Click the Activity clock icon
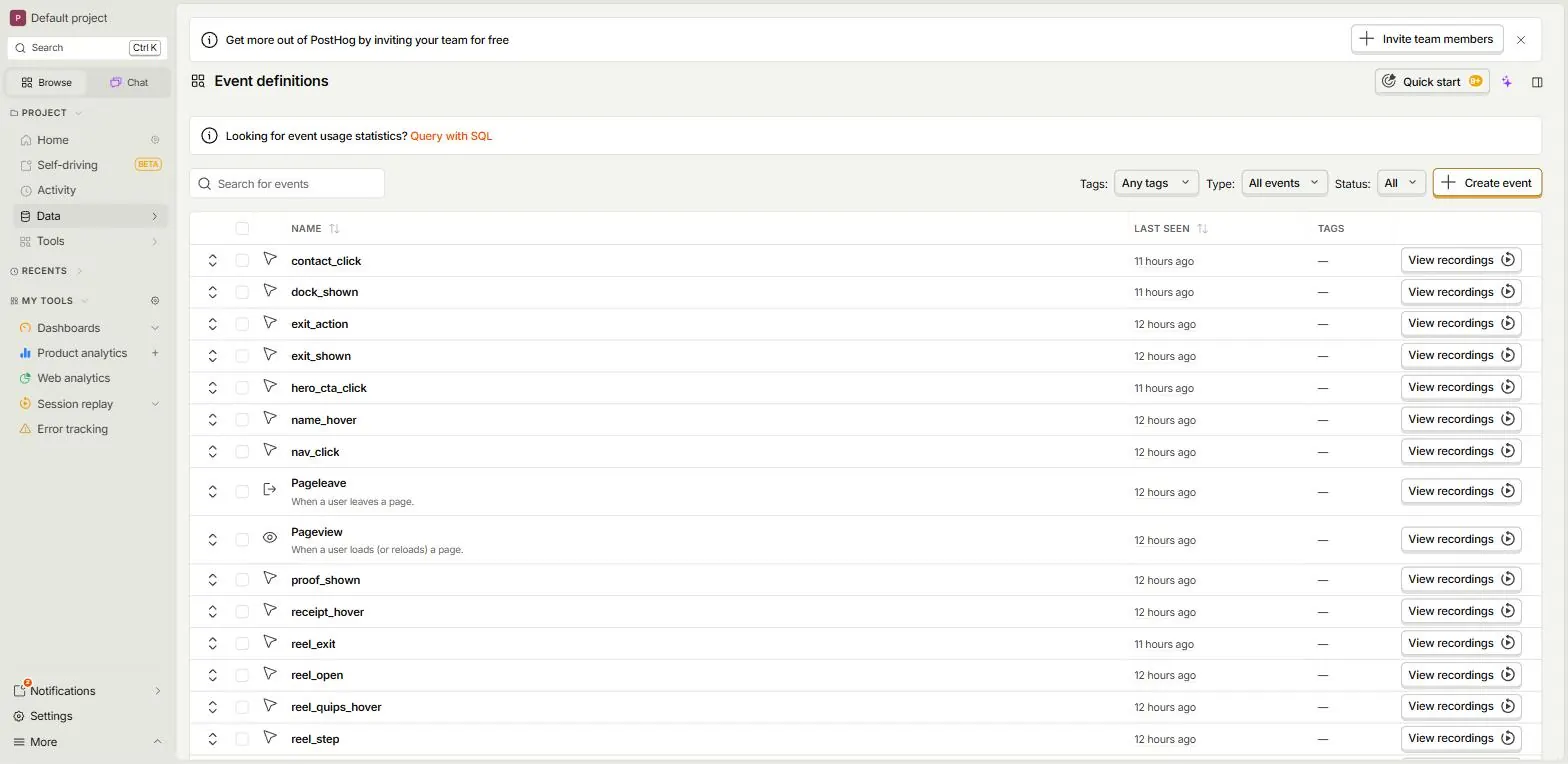Image resolution: width=1568 pixels, height=764 pixels. click(26, 190)
